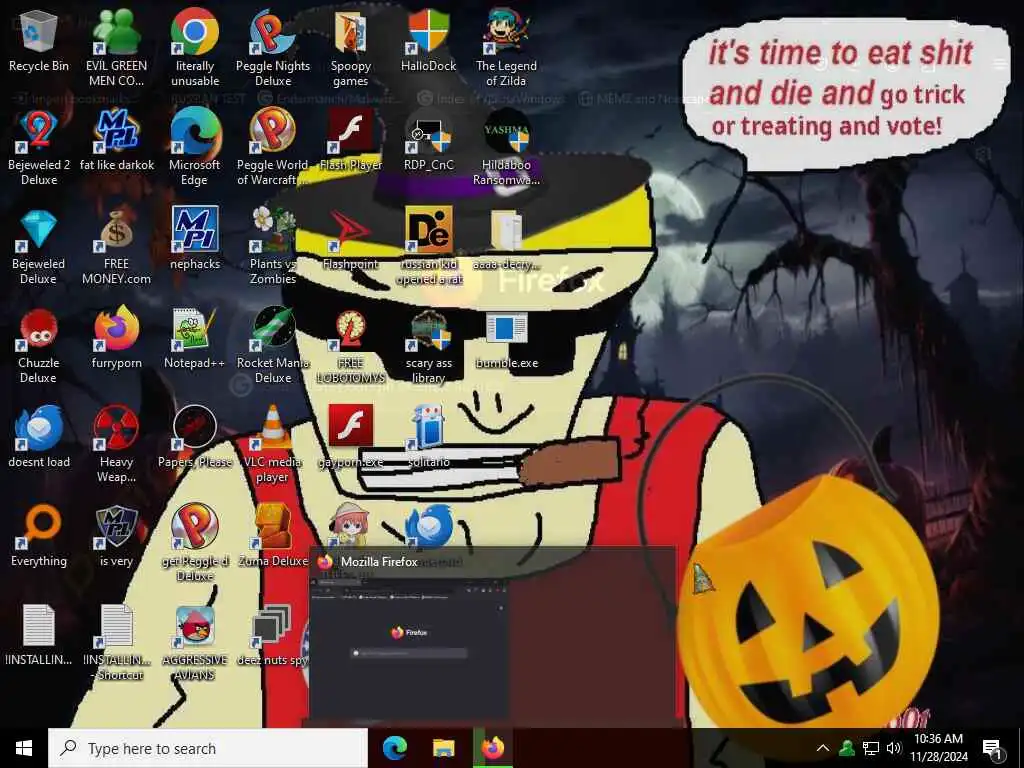Launch Microsoft Edge desktop shortcut
This screenshot has width=1024, height=768.
pos(195,147)
